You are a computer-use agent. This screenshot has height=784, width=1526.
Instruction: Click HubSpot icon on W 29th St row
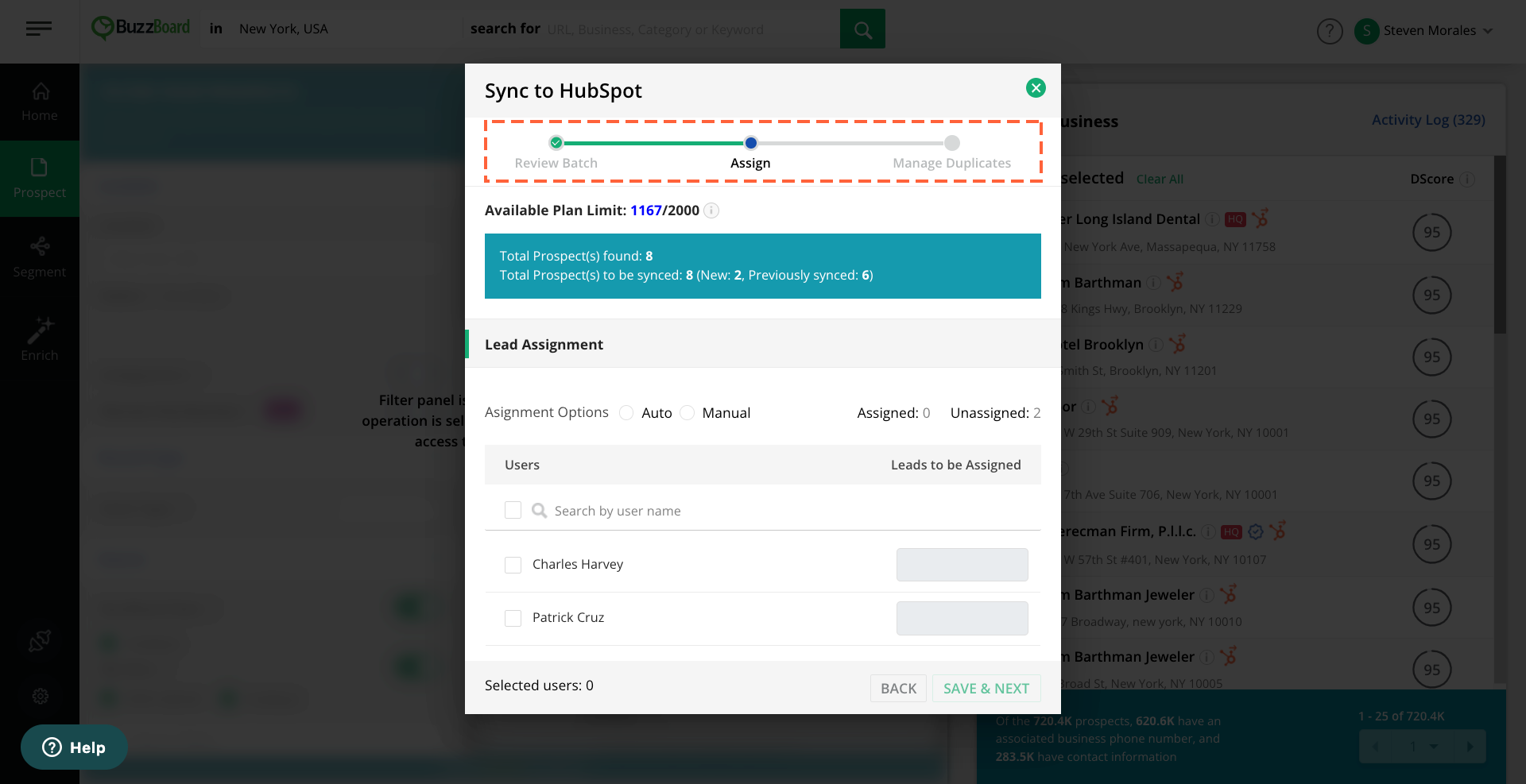(1110, 406)
